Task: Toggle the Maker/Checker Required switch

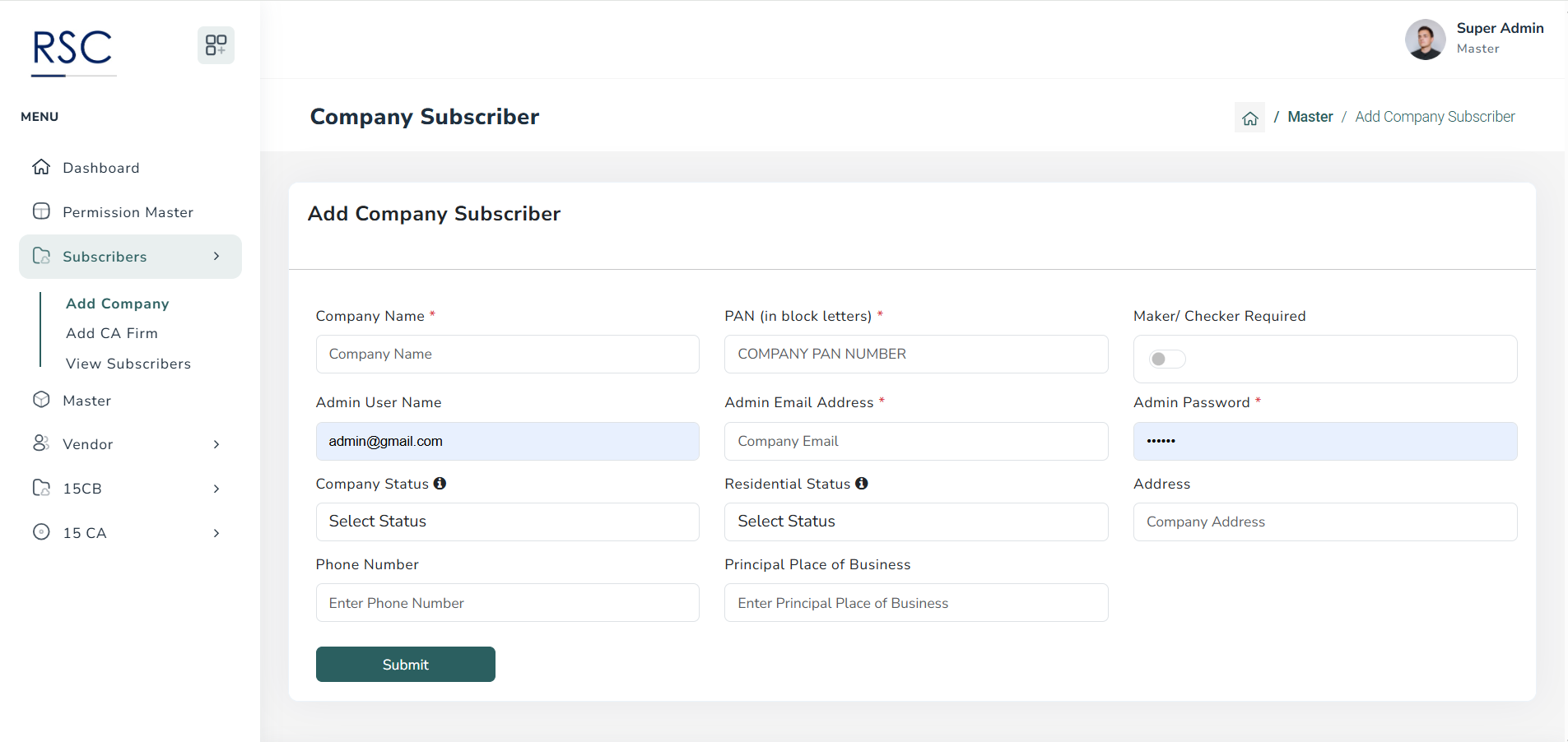Action: click(x=1167, y=359)
